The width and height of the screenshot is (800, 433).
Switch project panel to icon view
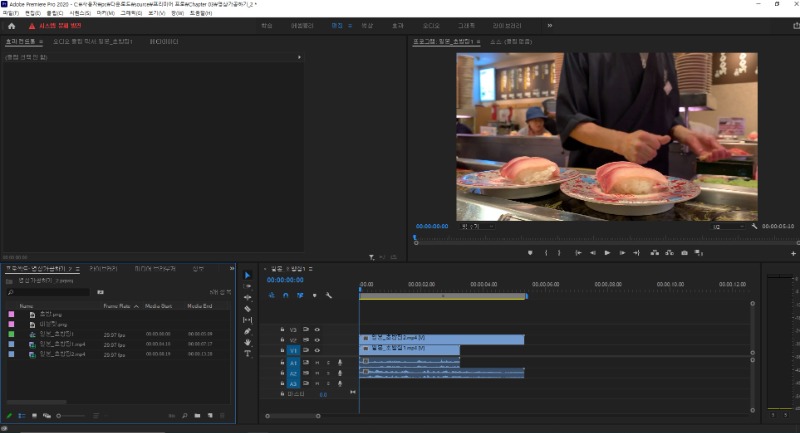[x=34, y=416]
